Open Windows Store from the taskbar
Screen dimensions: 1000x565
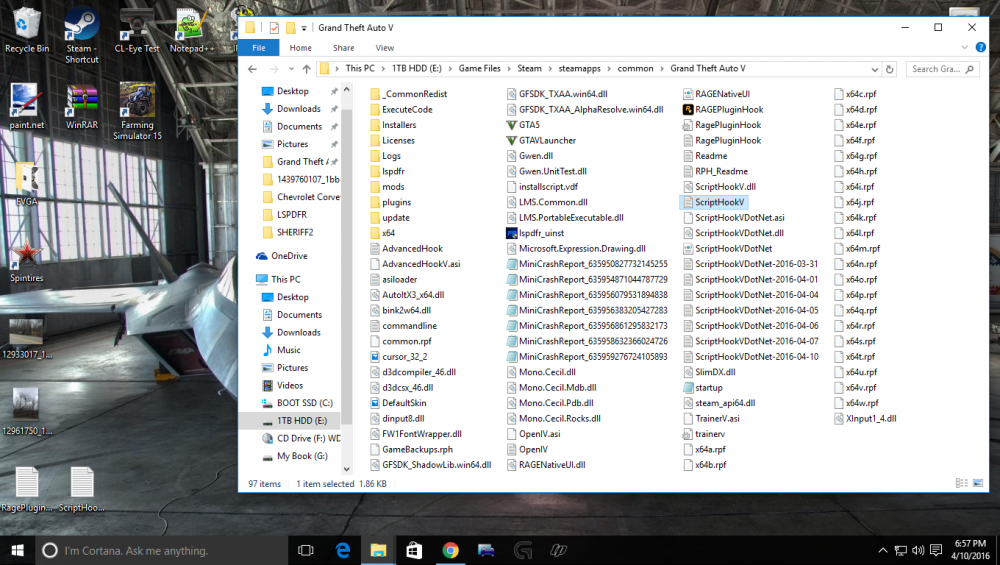414,550
